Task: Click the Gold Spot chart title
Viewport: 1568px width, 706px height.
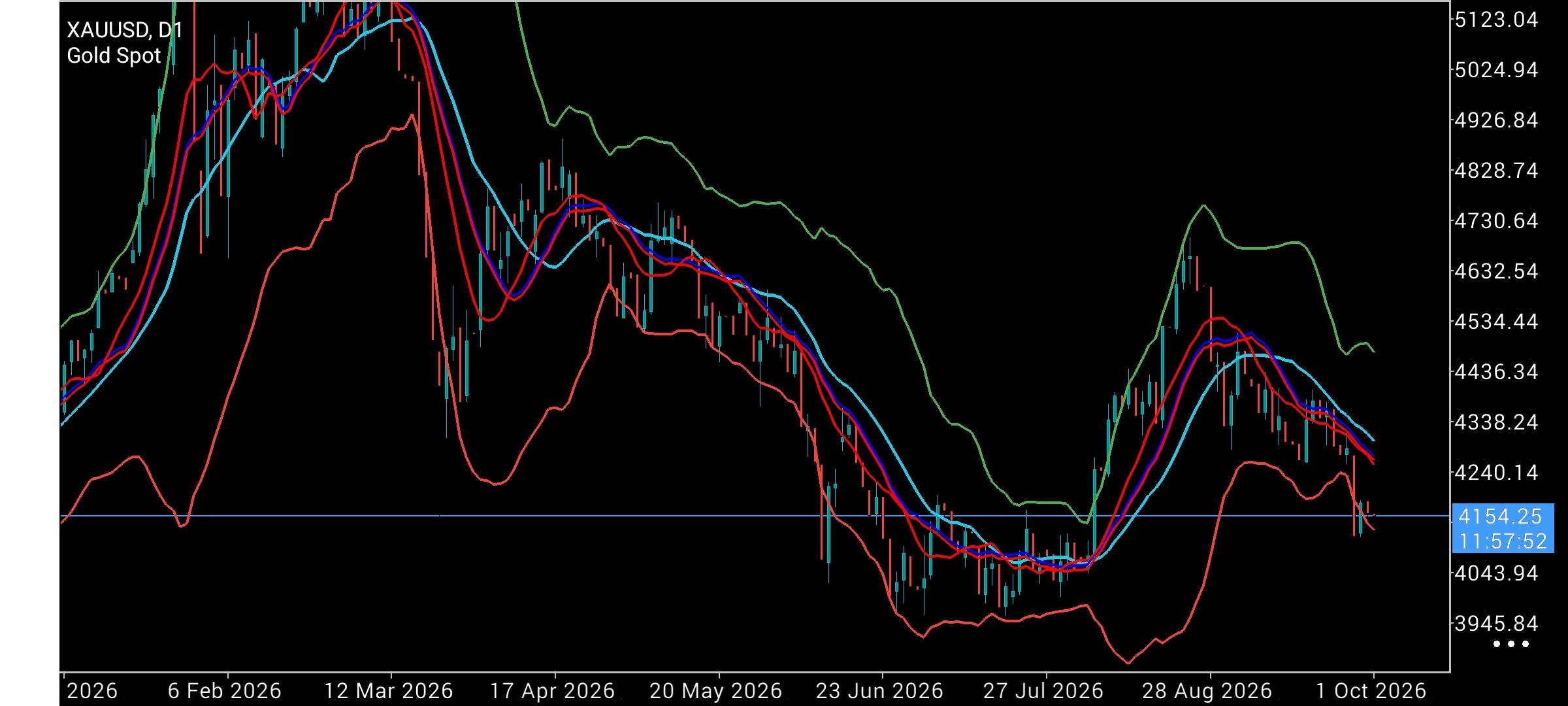Action: click(114, 56)
